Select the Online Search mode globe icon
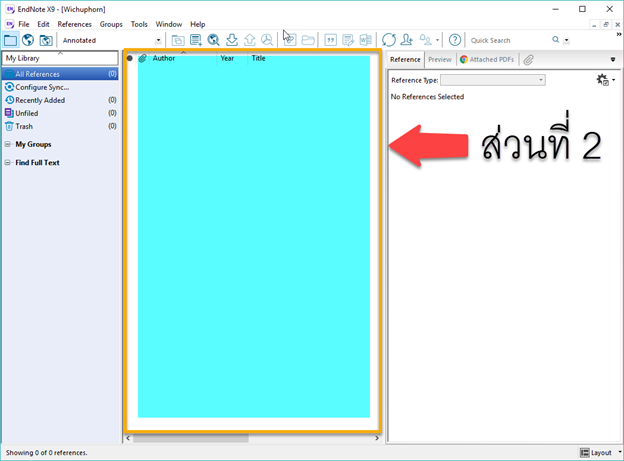624x461 pixels. [28, 40]
